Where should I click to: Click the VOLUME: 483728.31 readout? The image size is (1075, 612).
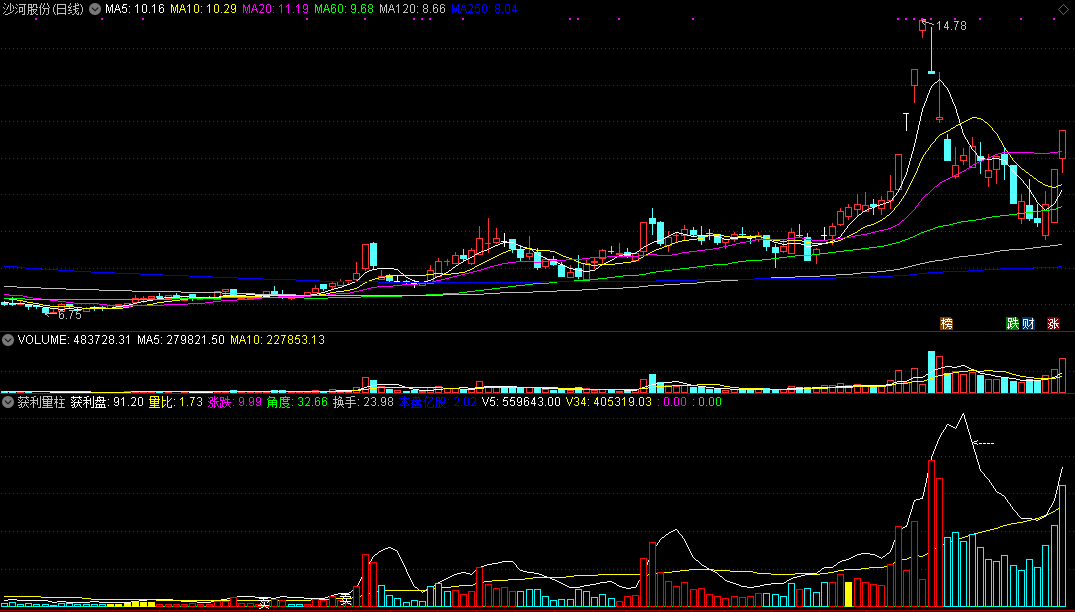pos(74,339)
